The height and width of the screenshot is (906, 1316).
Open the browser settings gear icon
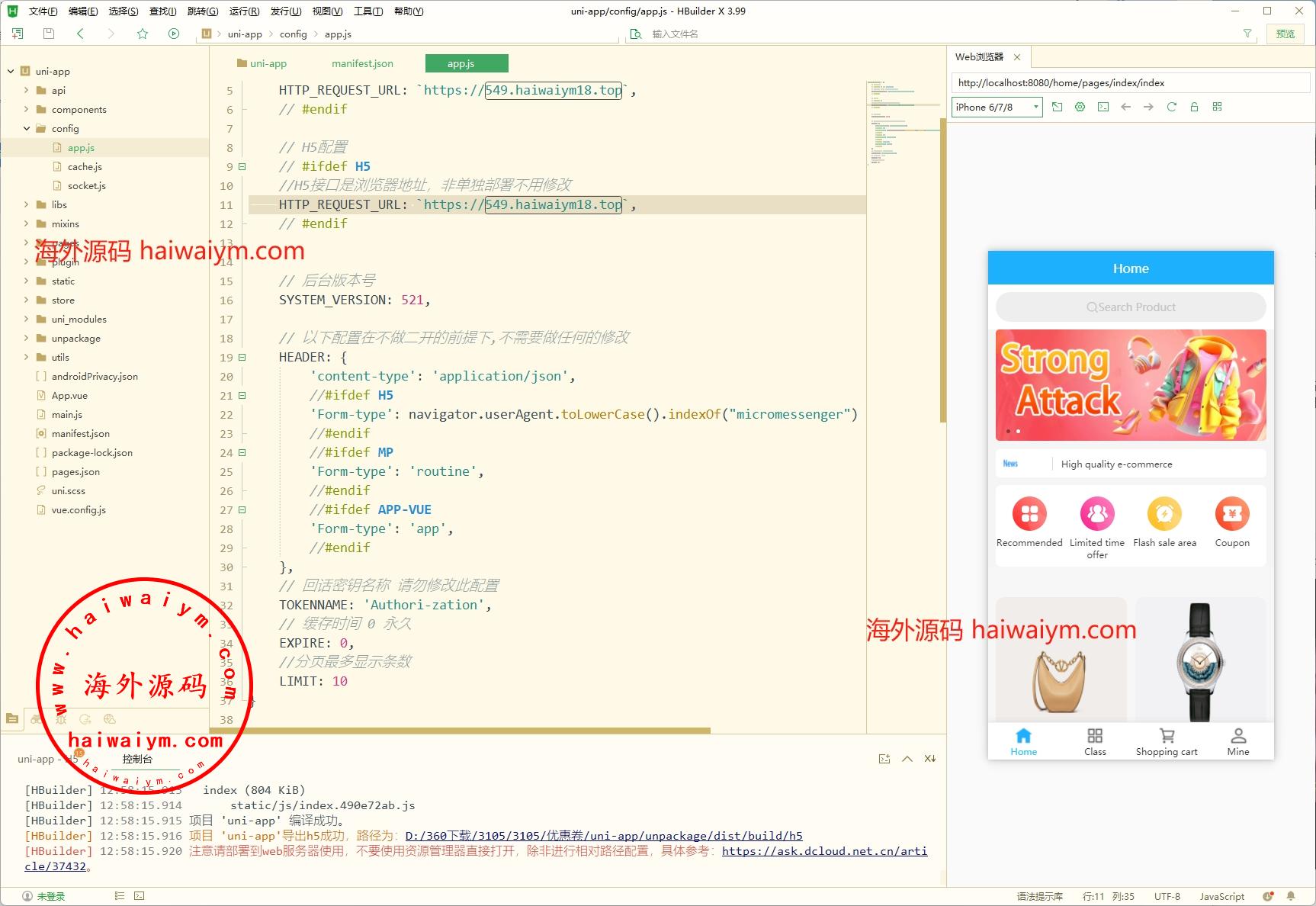[1080, 107]
